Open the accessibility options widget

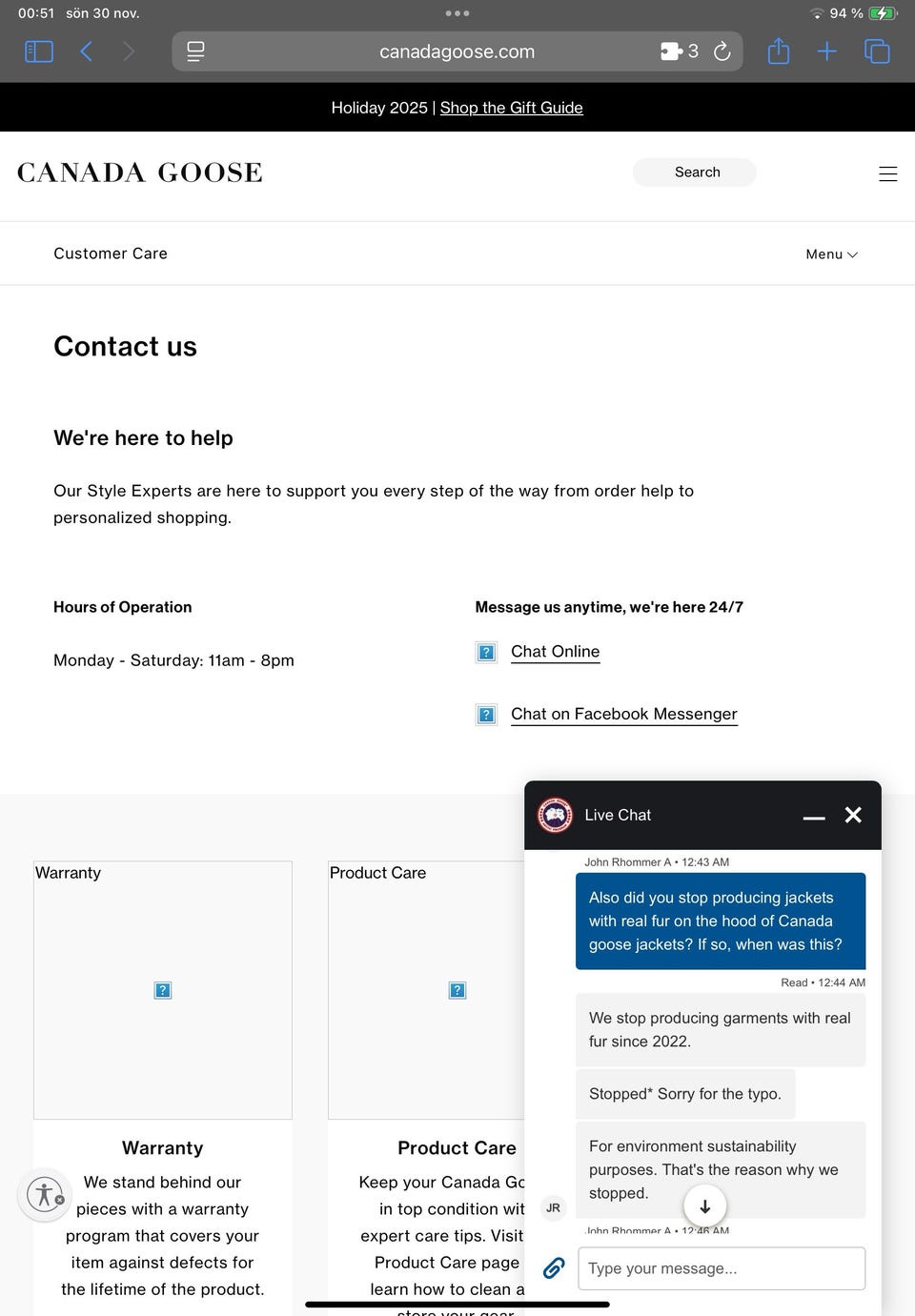44,1194
